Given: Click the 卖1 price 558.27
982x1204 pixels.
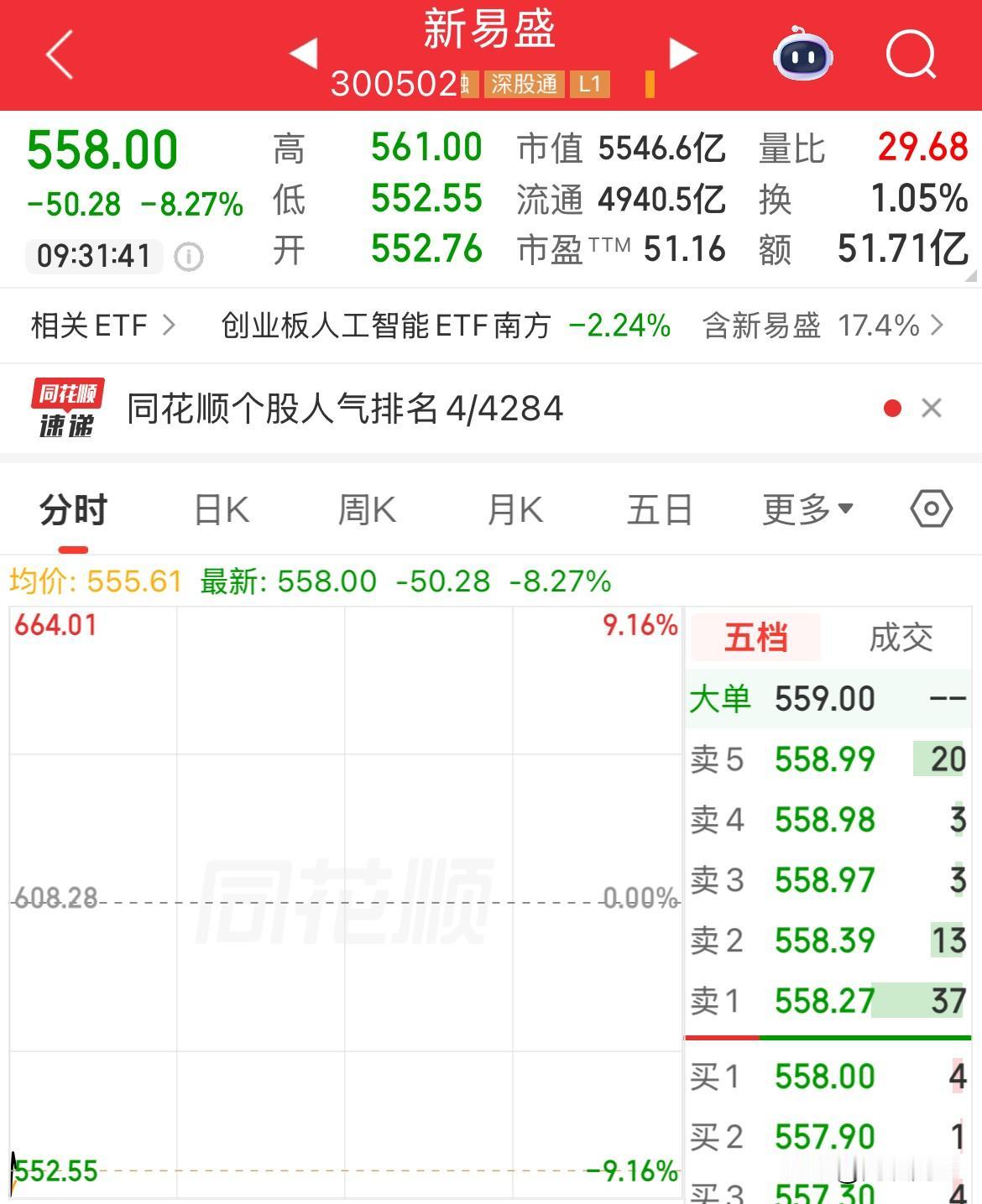Looking at the screenshot, I should [824, 1001].
